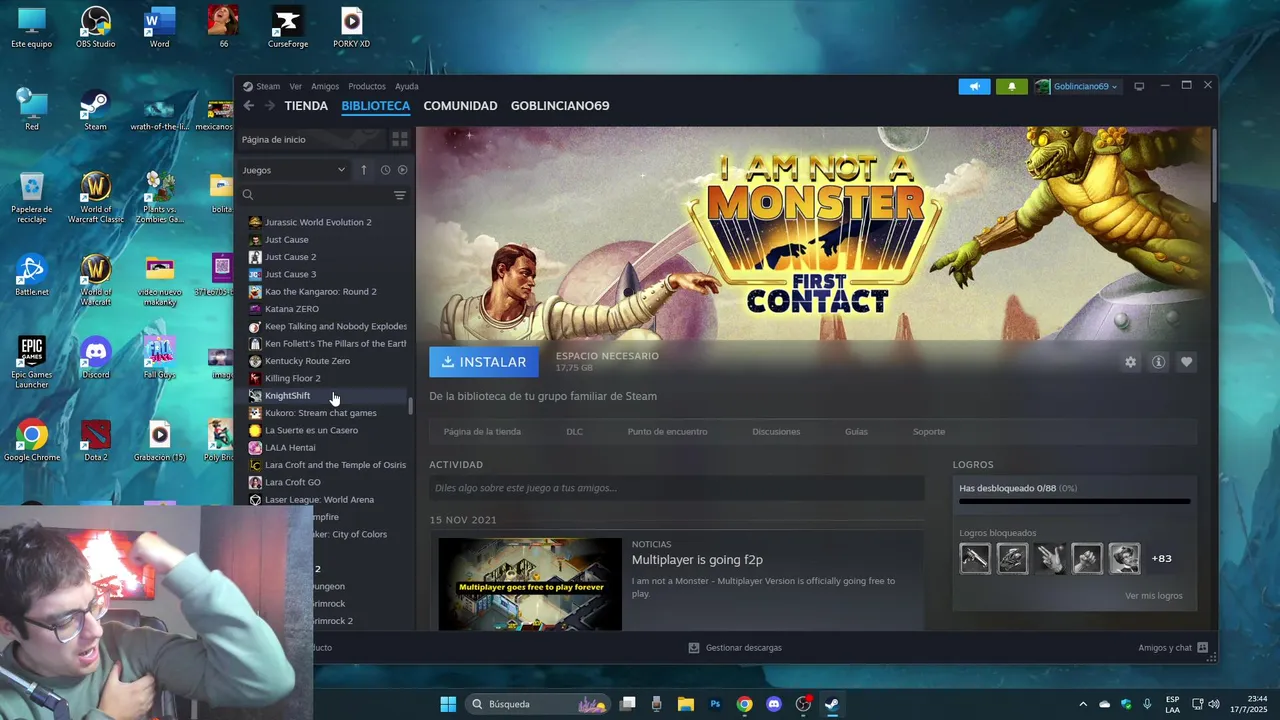Click the achievements progress bar
The width and height of the screenshot is (1280, 720).
tap(1075, 502)
